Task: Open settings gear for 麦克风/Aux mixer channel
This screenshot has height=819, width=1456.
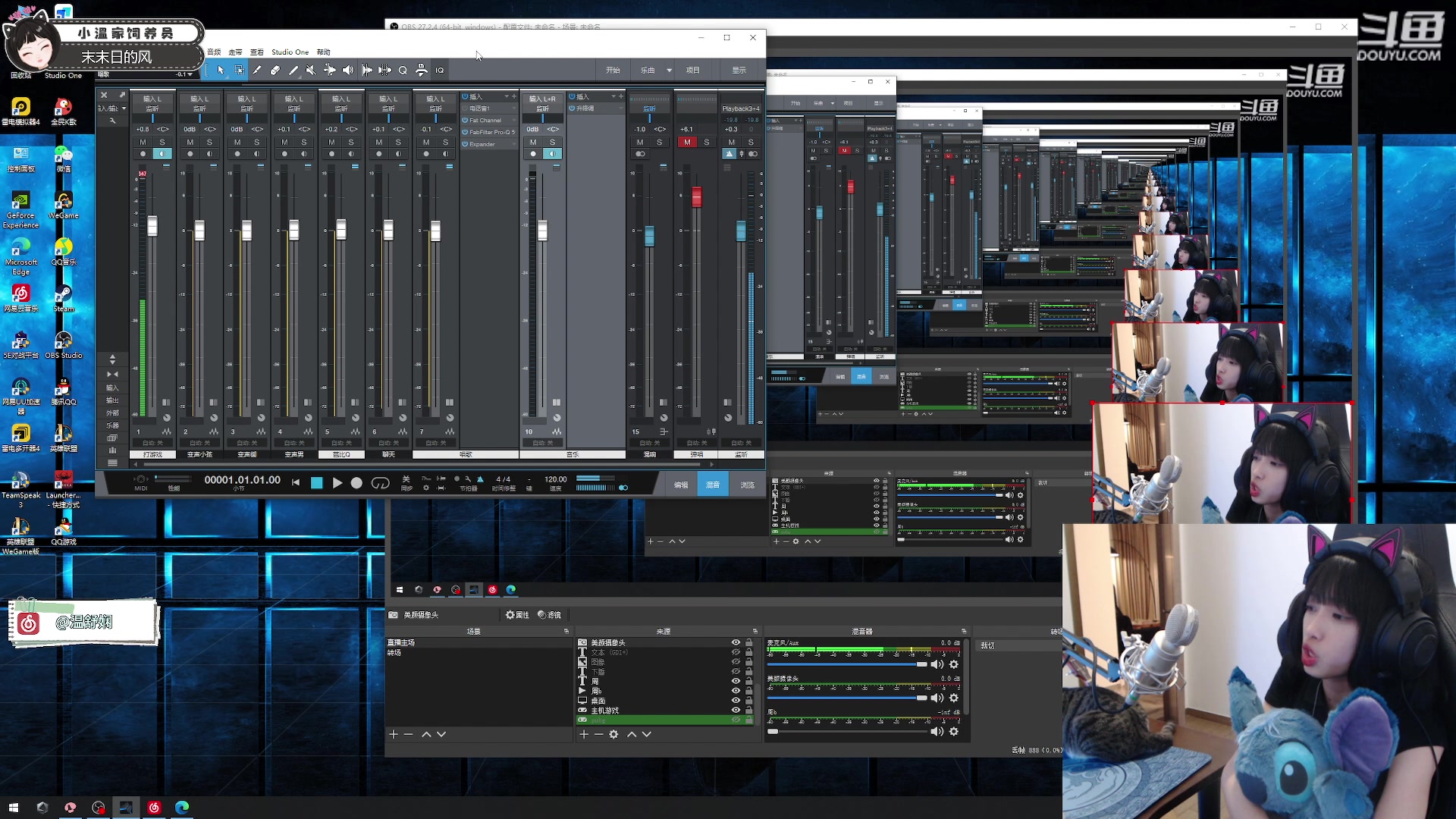Action: coord(954,664)
